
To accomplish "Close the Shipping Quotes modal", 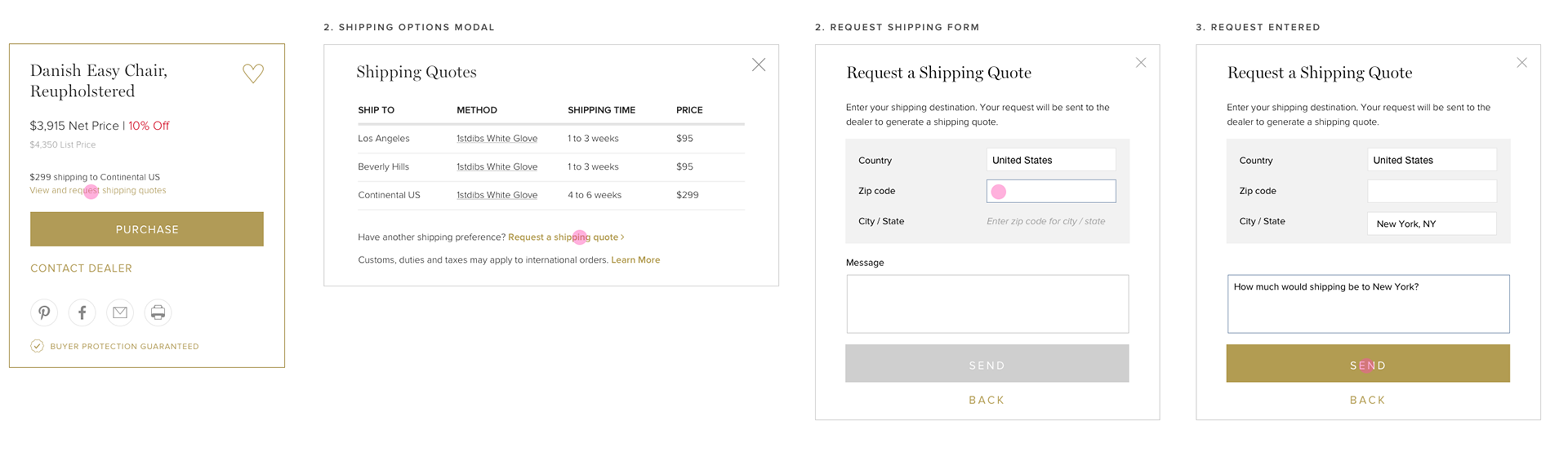I will click(759, 64).
